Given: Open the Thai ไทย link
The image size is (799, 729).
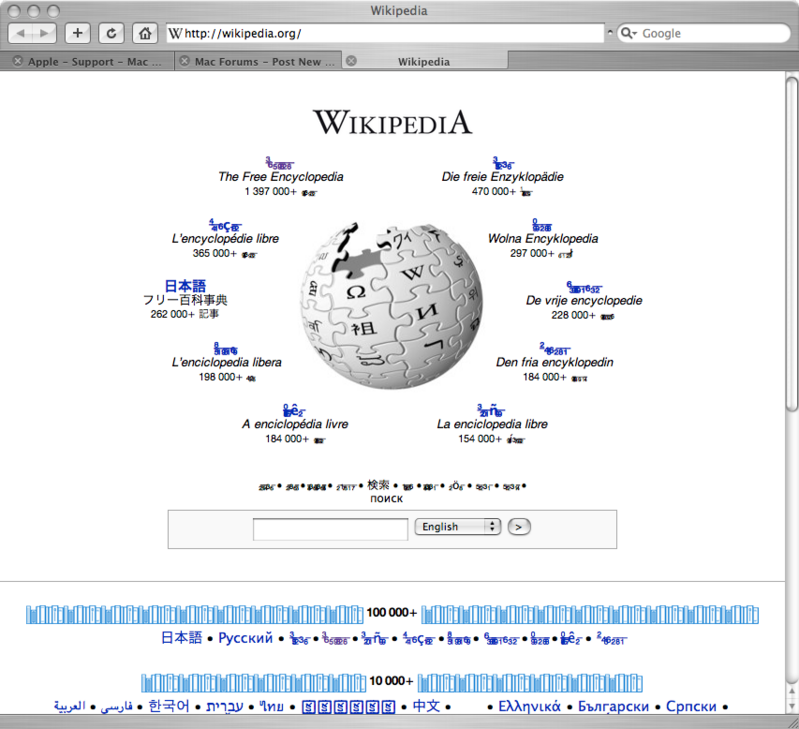Looking at the screenshot, I should (272, 706).
